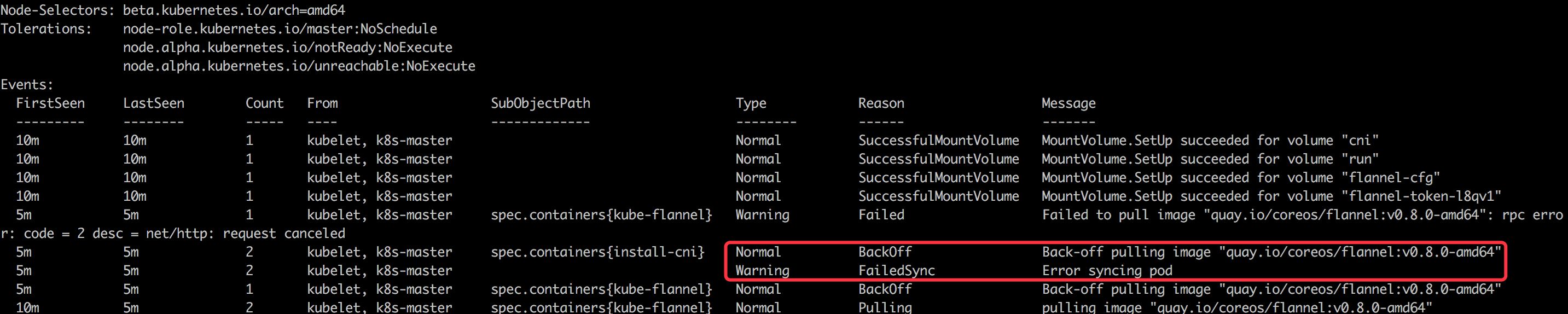Click the Node-Selectors arch=amd64 value

(x=234, y=10)
